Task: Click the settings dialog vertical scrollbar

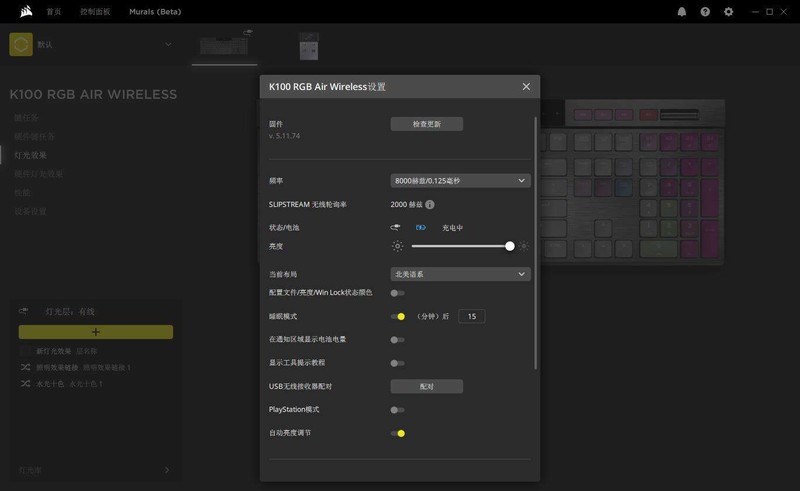Action: (x=535, y=243)
